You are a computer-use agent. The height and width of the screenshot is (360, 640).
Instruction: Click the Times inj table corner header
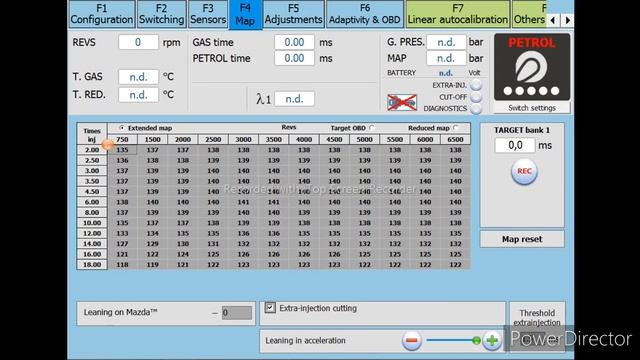(x=92, y=135)
